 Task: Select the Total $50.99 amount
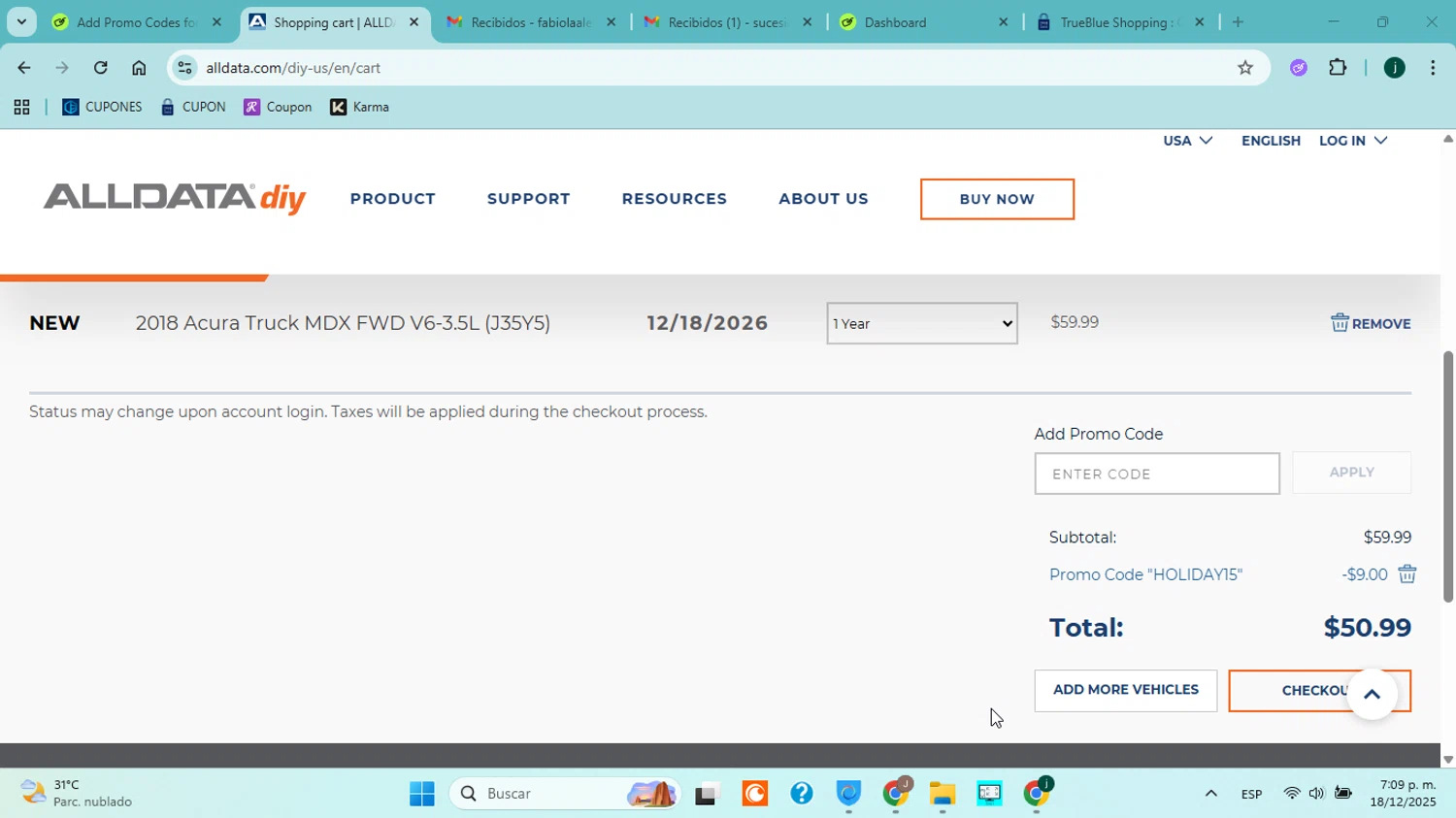click(1367, 628)
